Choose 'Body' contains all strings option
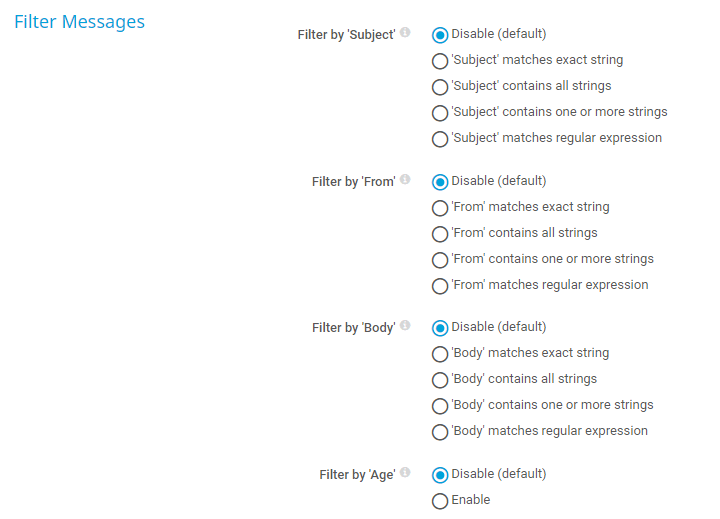The width and height of the screenshot is (720, 519). pyautogui.click(x=440, y=380)
